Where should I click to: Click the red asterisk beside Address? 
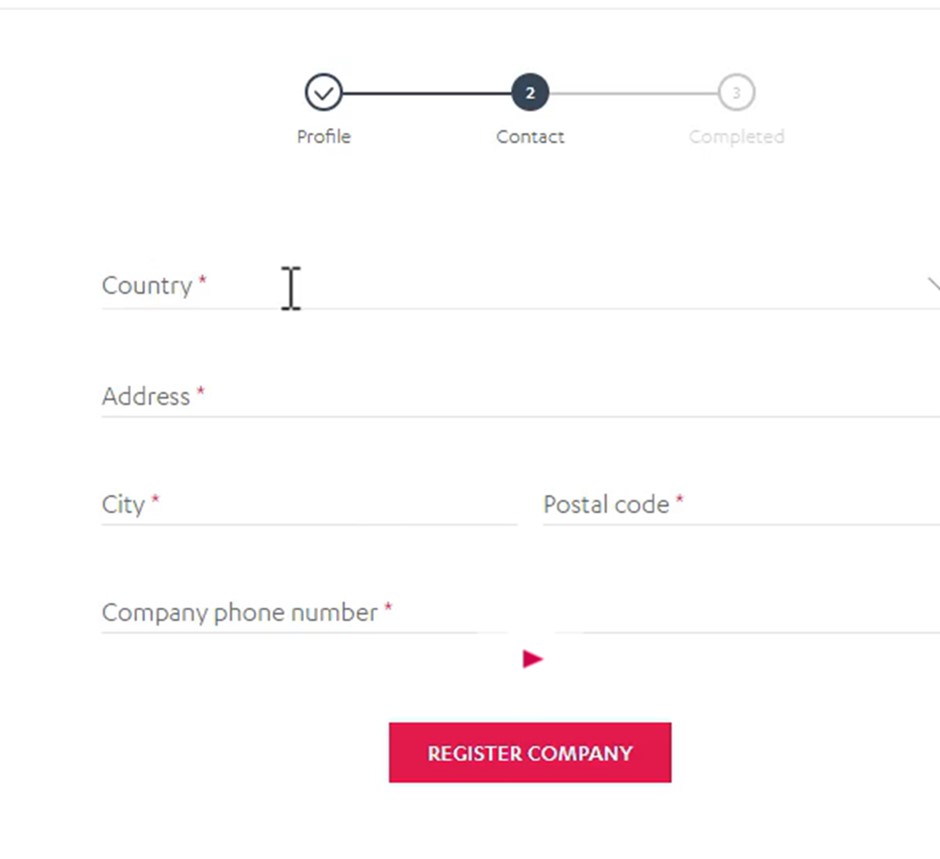pyautogui.click(x=200, y=393)
